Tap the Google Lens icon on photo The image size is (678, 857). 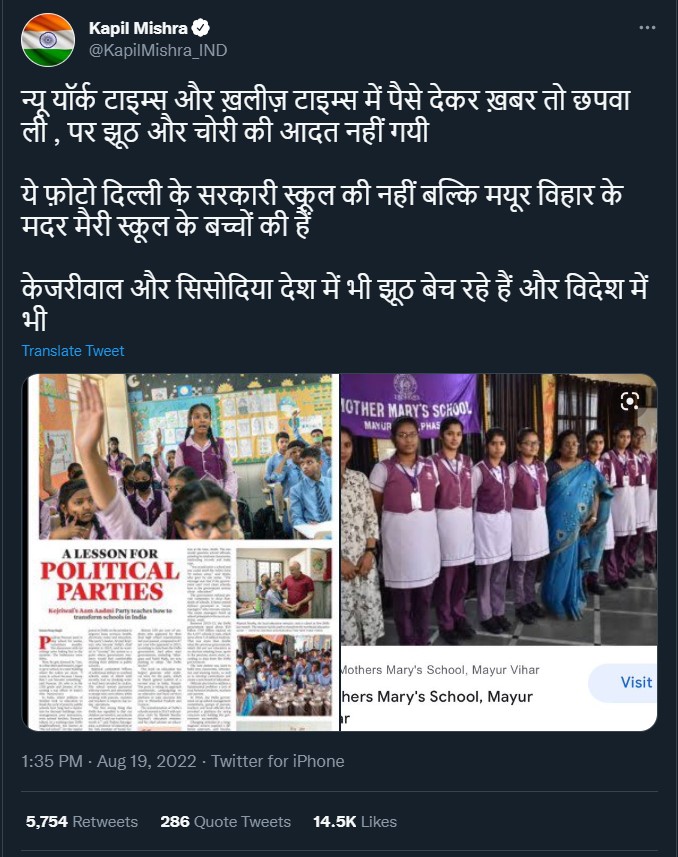click(630, 401)
